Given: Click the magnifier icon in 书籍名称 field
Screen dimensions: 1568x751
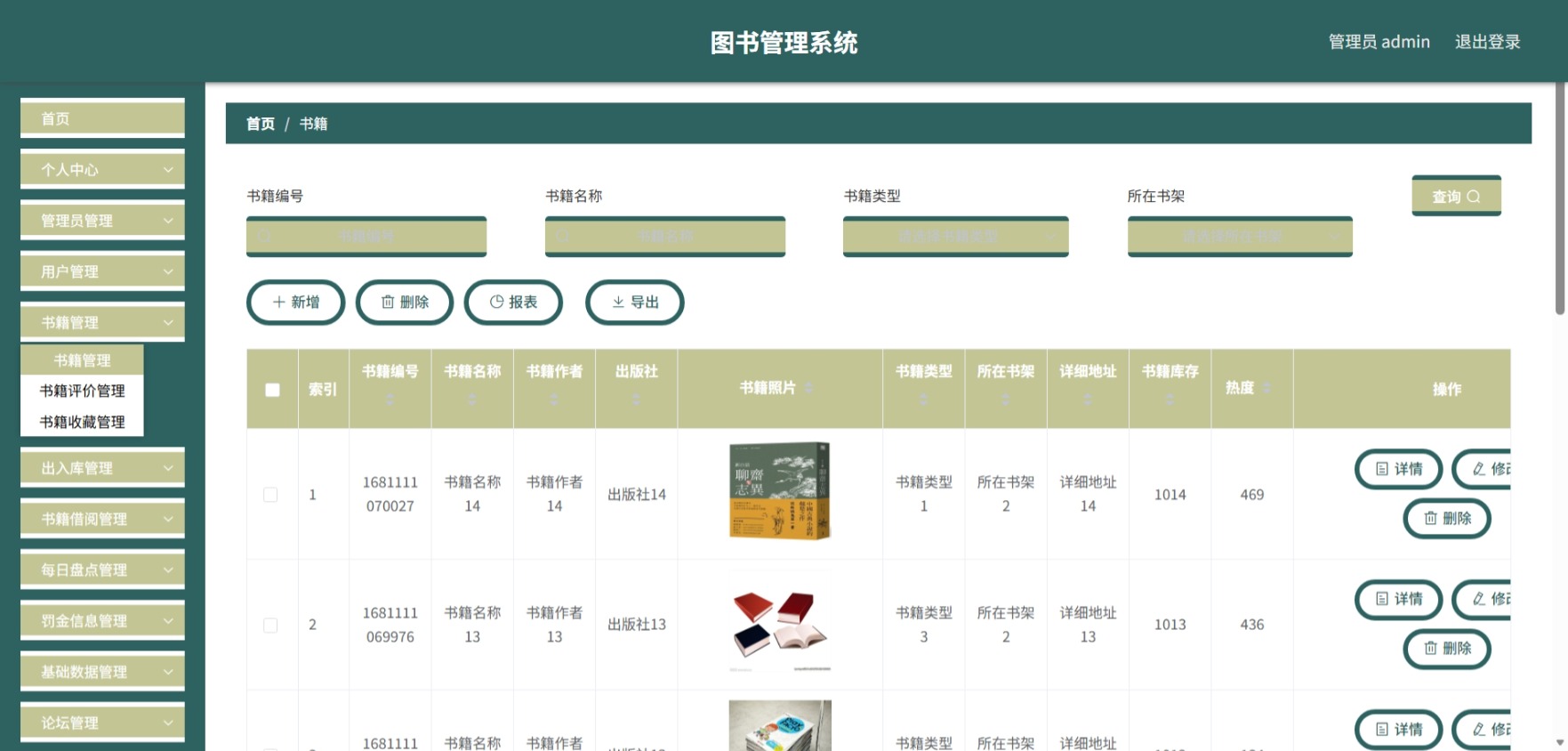Looking at the screenshot, I should click(x=562, y=236).
